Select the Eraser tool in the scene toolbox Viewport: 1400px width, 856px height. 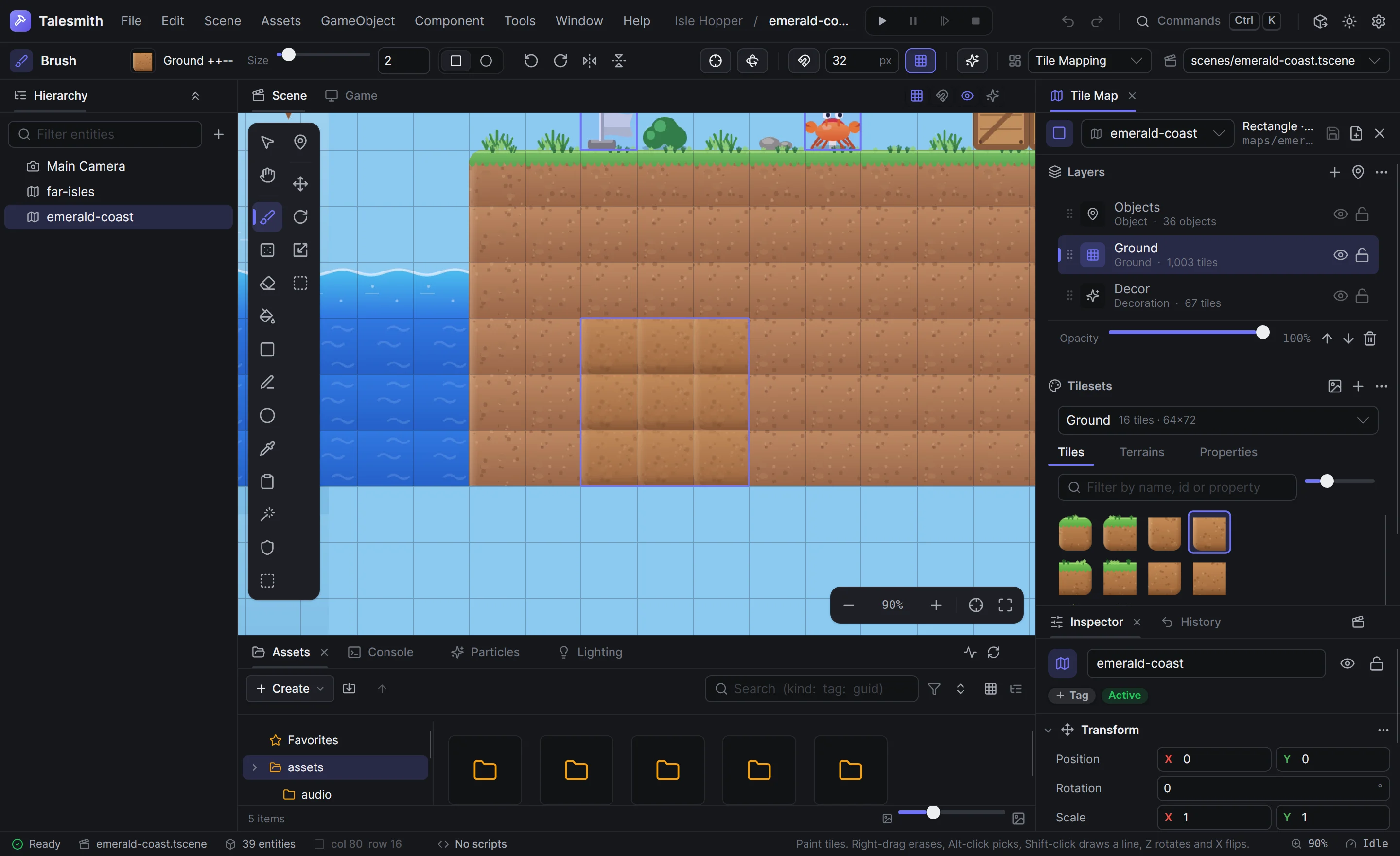click(267, 283)
